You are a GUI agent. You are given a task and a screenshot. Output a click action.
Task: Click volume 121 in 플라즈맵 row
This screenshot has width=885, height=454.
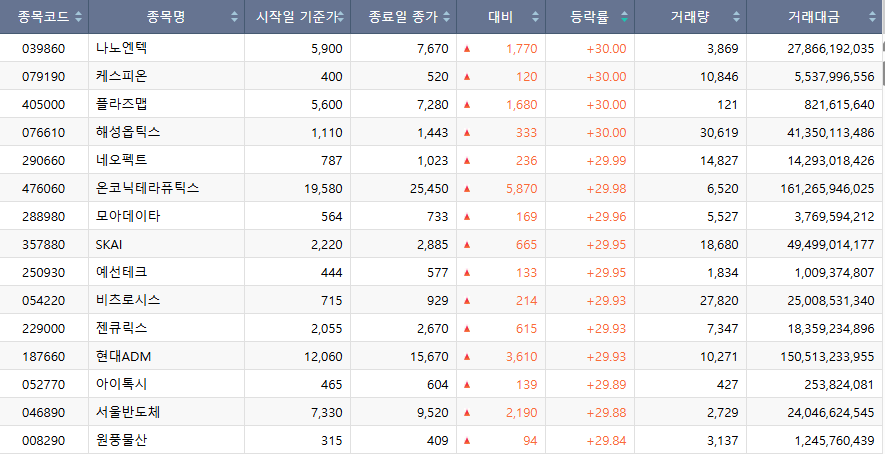click(x=728, y=104)
